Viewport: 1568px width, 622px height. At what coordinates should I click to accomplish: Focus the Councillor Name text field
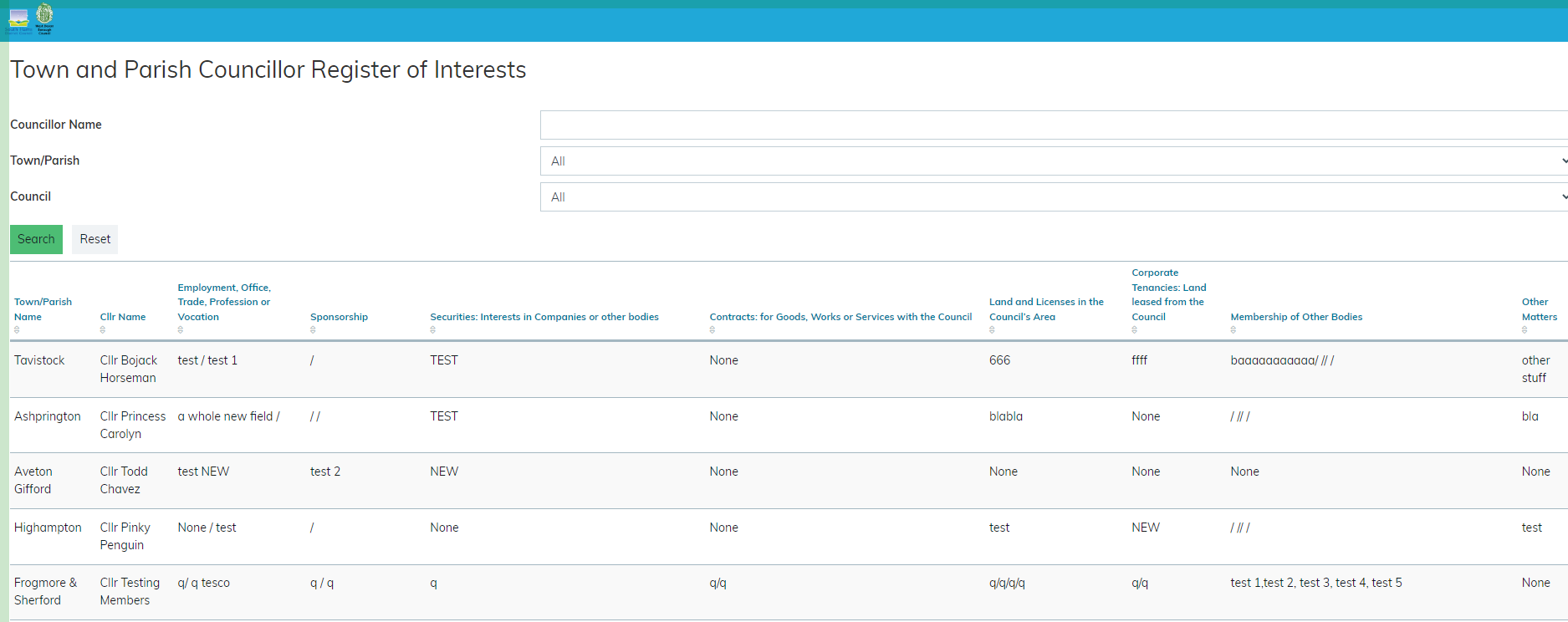(x=1054, y=125)
